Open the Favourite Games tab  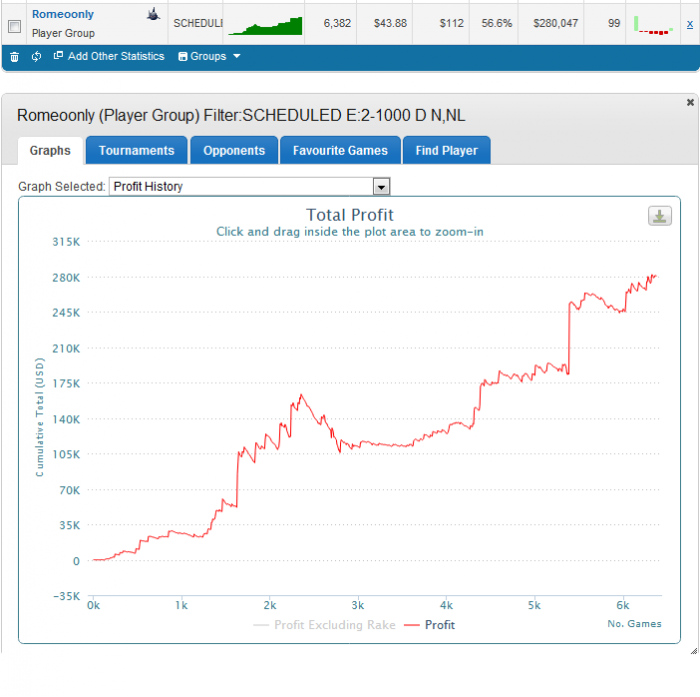[340, 150]
